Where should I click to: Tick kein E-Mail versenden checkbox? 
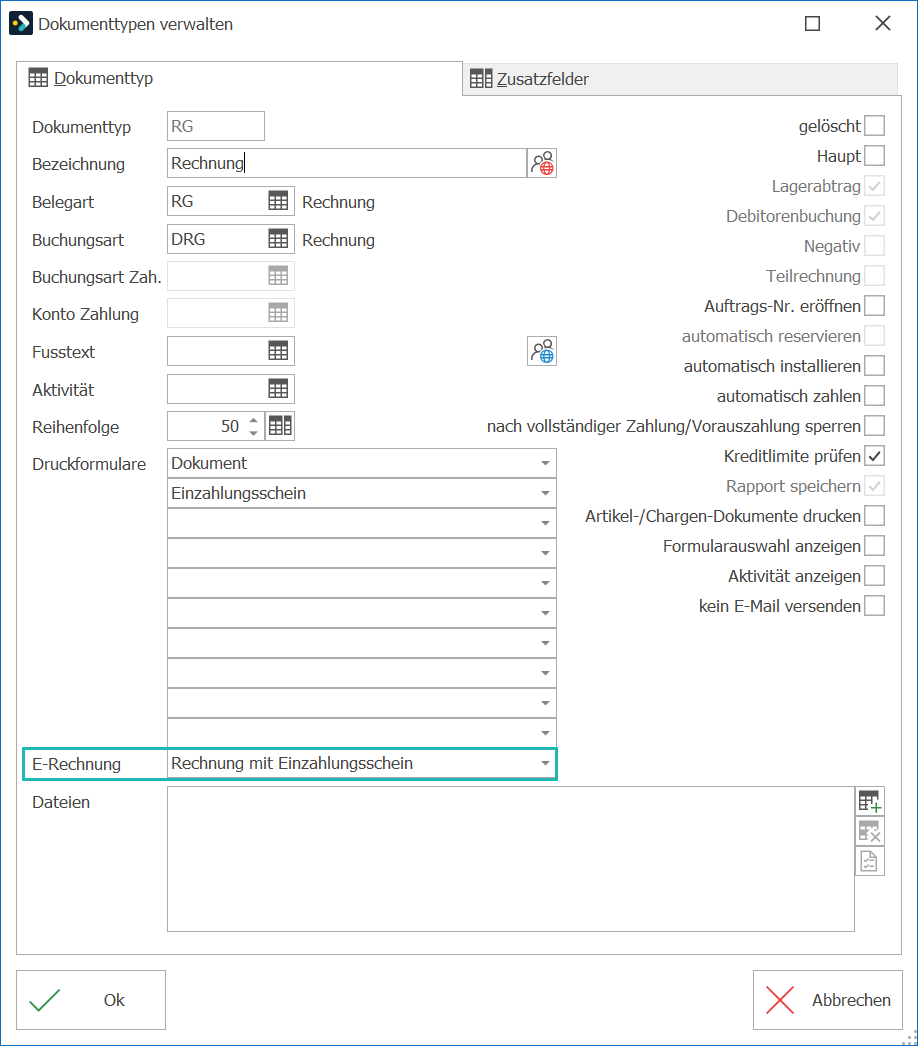point(875,606)
